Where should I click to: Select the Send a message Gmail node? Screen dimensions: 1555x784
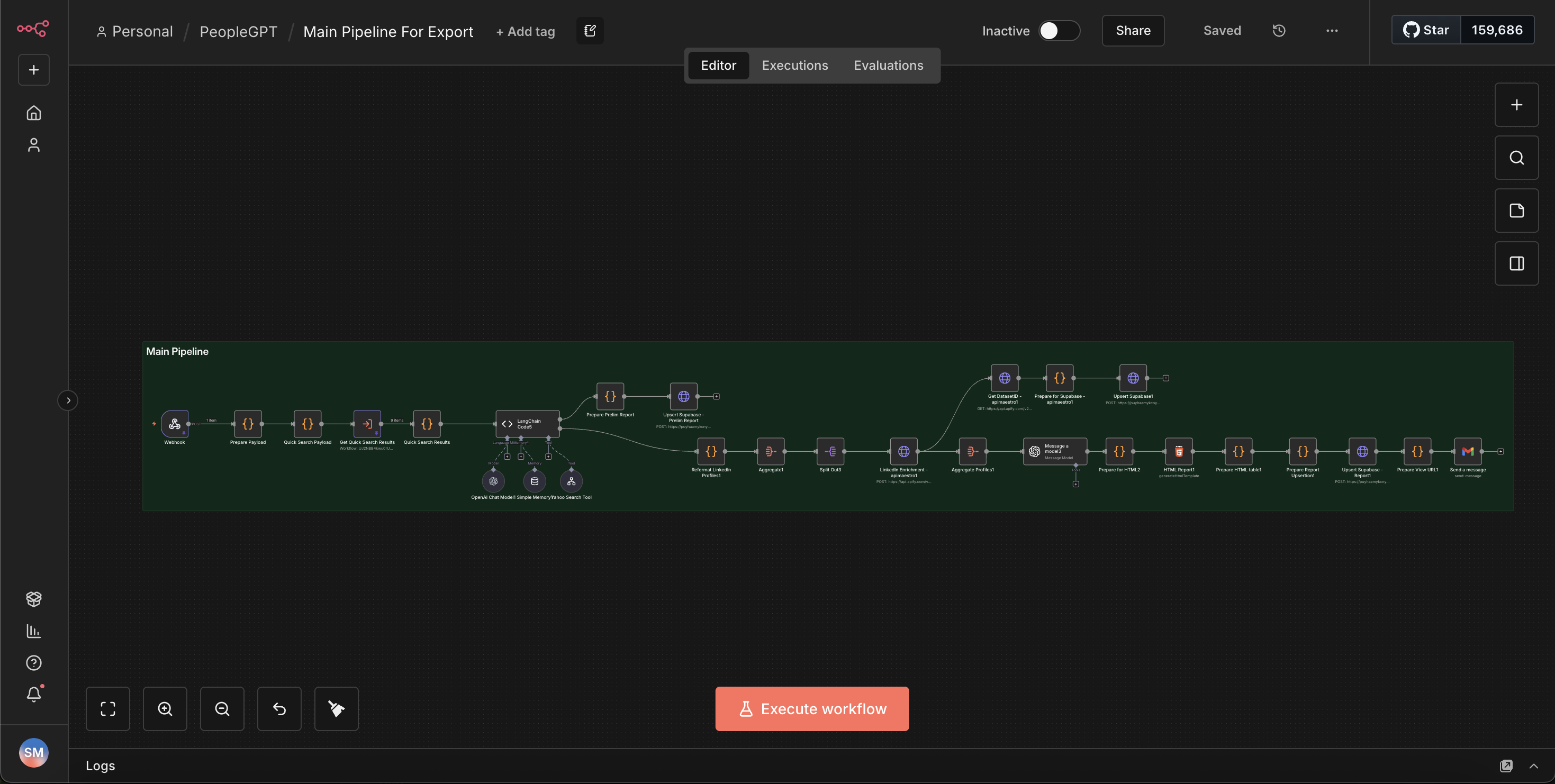[1468, 451]
